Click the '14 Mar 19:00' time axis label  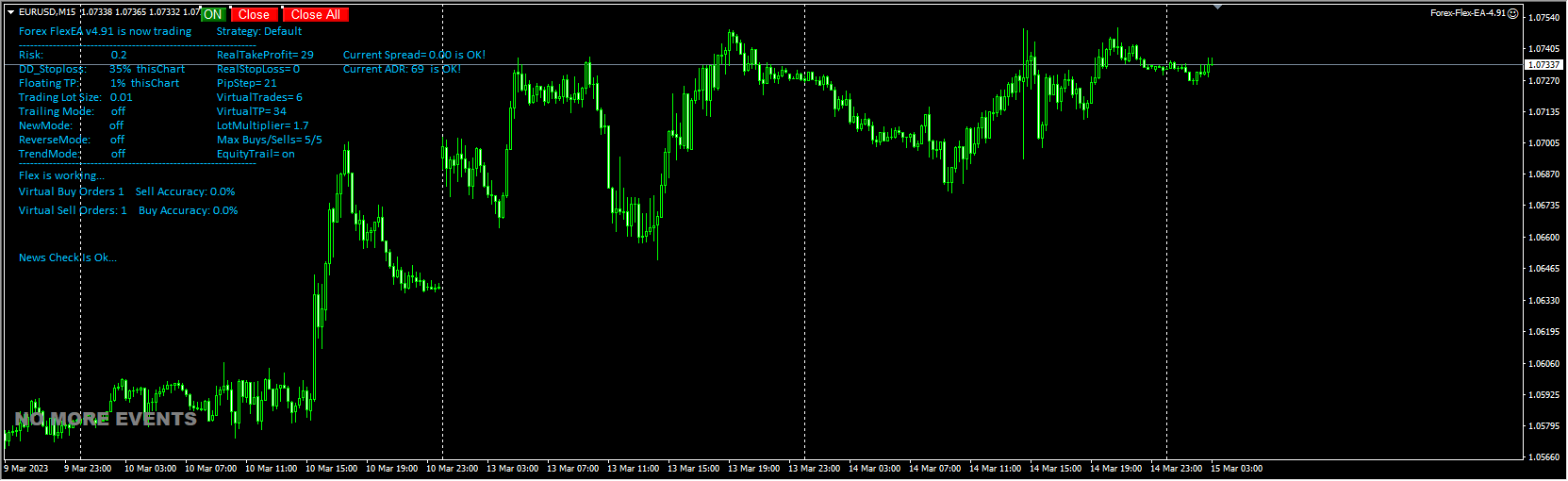click(1115, 469)
